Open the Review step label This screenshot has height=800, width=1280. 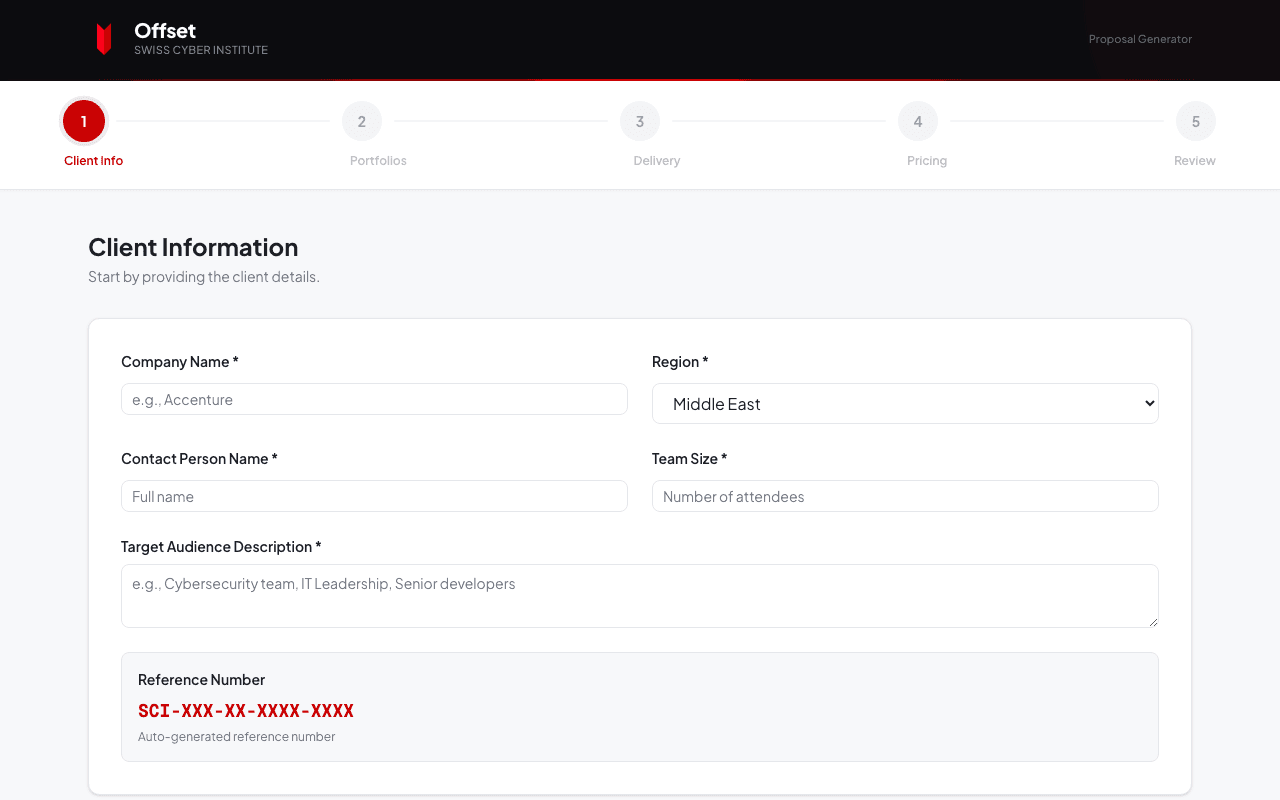(x=1195, y=161)
